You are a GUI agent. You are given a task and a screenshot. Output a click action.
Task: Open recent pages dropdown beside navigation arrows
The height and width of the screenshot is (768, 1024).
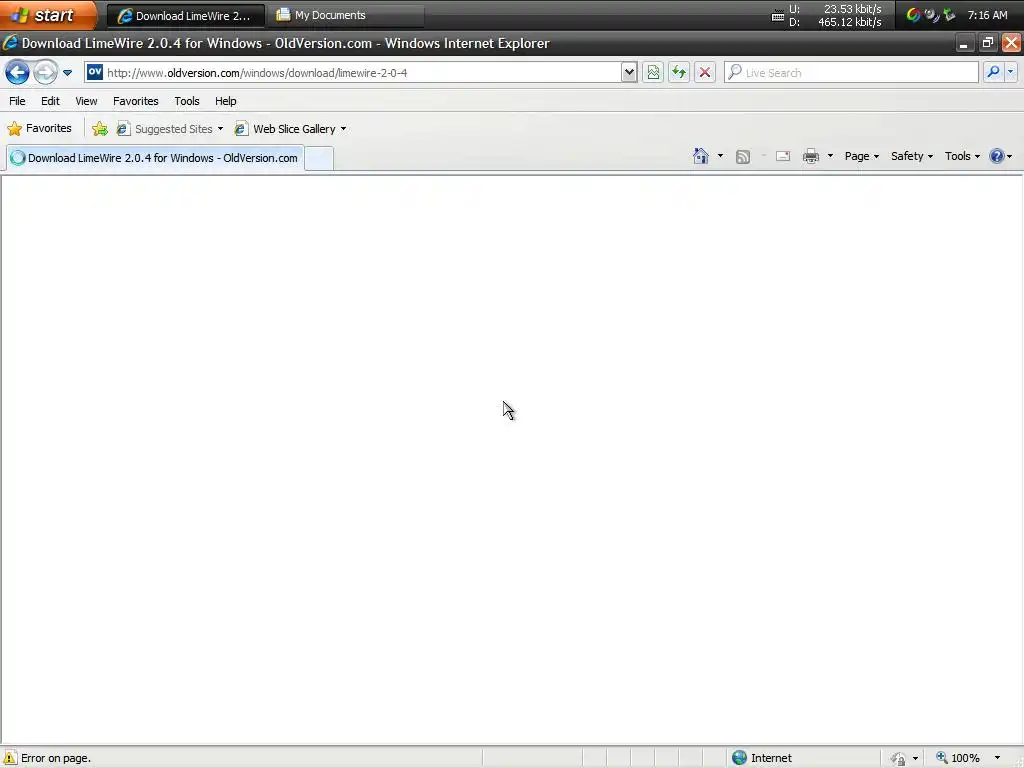[67, 72]
